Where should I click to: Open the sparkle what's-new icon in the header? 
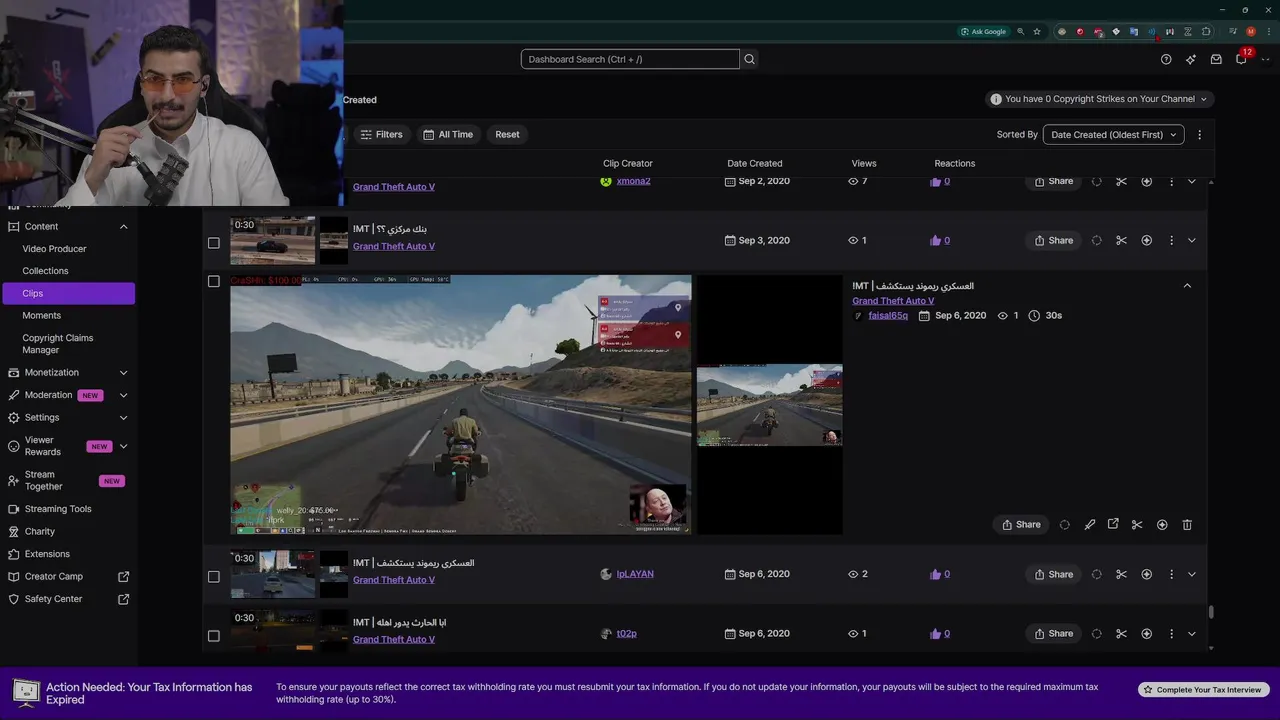pyautogui.click(x=1191, y=59)
